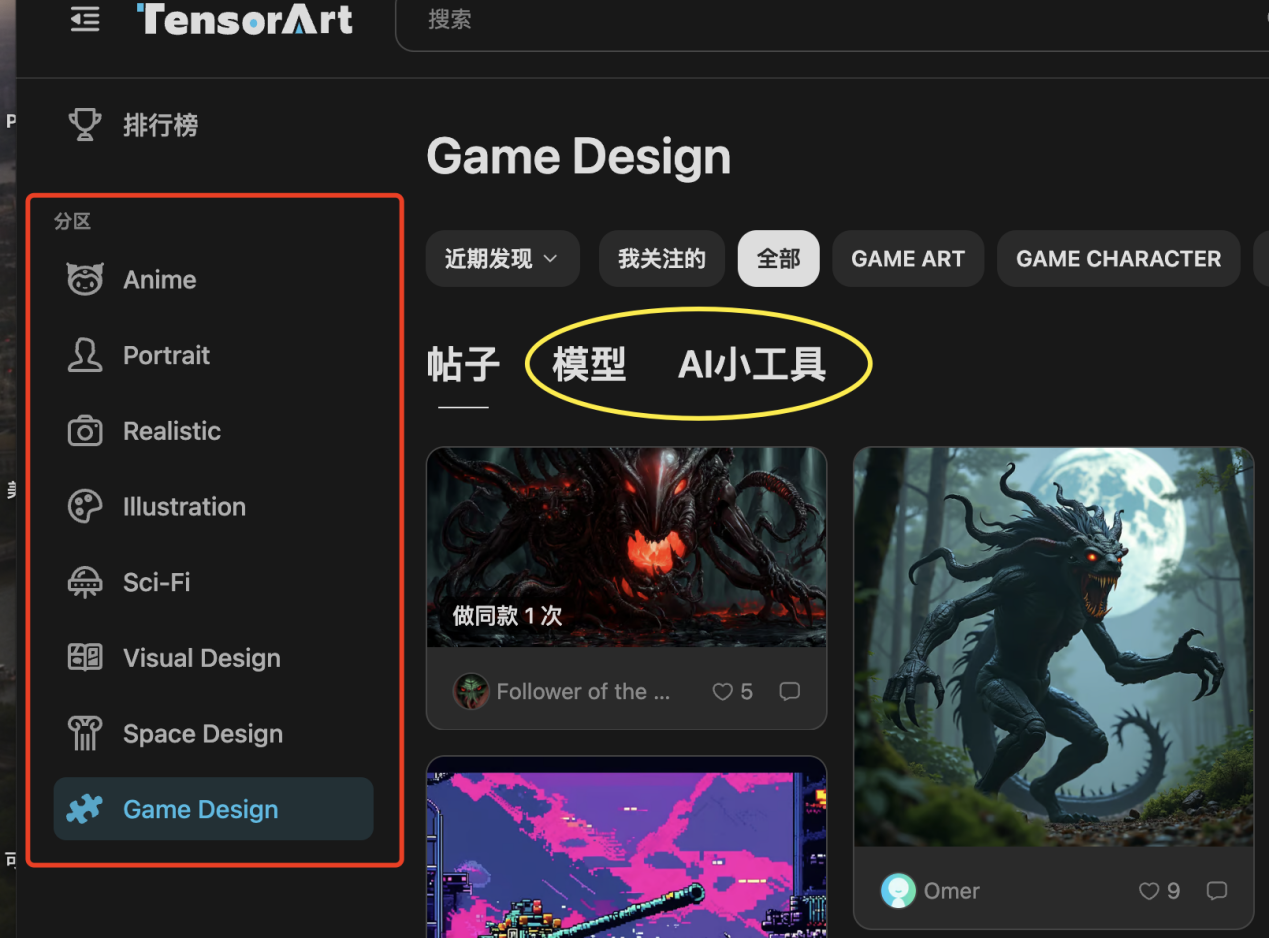The width and height of the screenshot is (1269, 938).
Task: Toggle the 我关注的 filter
Action: (661, 258)
